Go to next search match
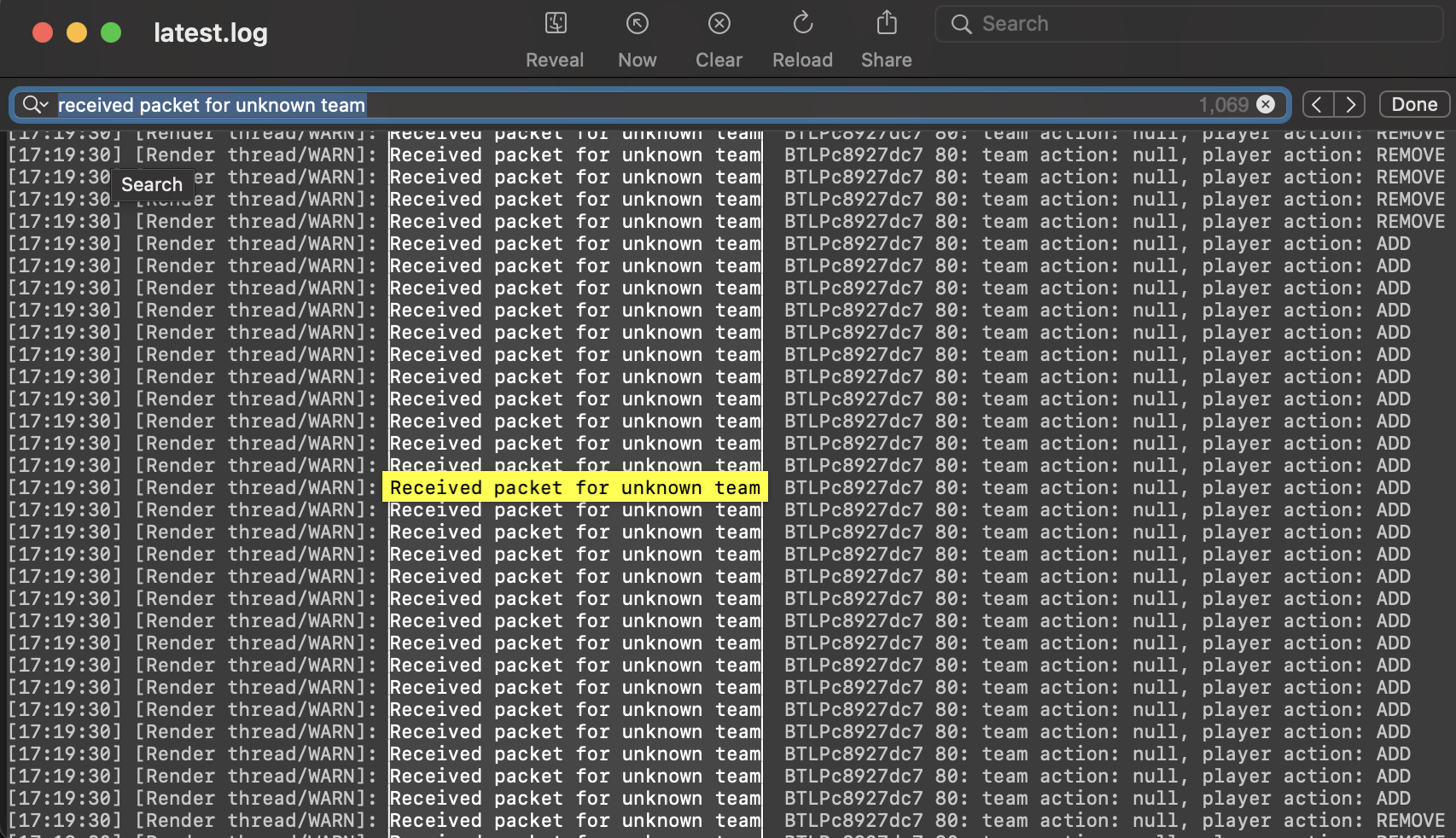 pos(1350,104)
